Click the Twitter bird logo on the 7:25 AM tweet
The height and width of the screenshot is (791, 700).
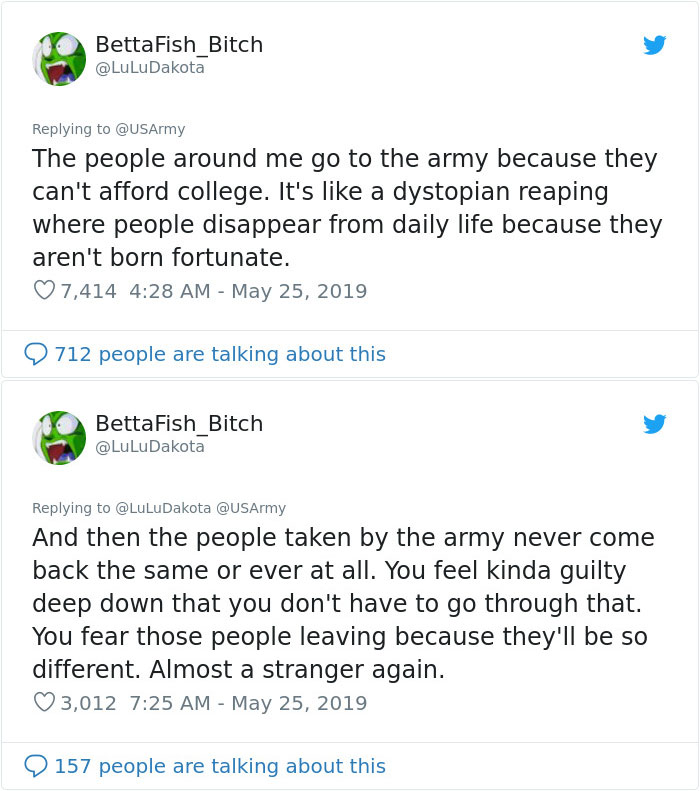click(654, 424)
